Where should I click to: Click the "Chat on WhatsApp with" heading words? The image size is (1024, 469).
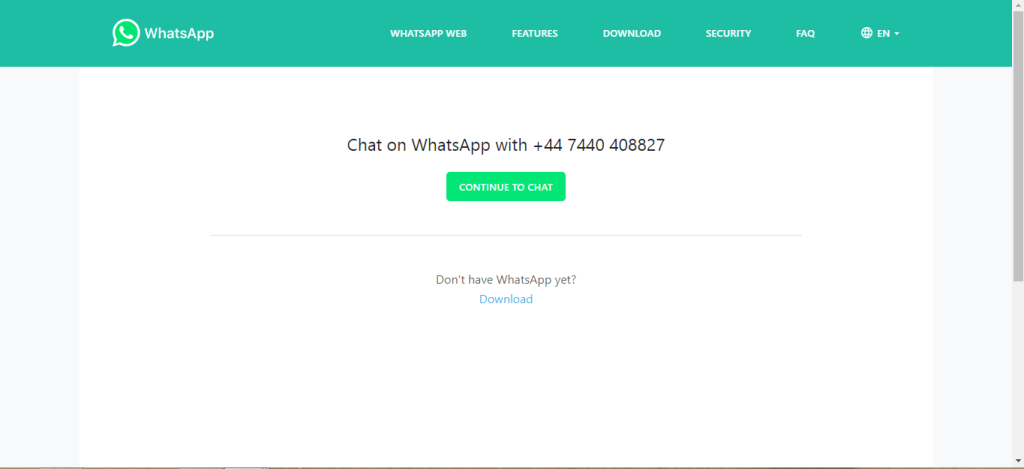pos(437,145)
